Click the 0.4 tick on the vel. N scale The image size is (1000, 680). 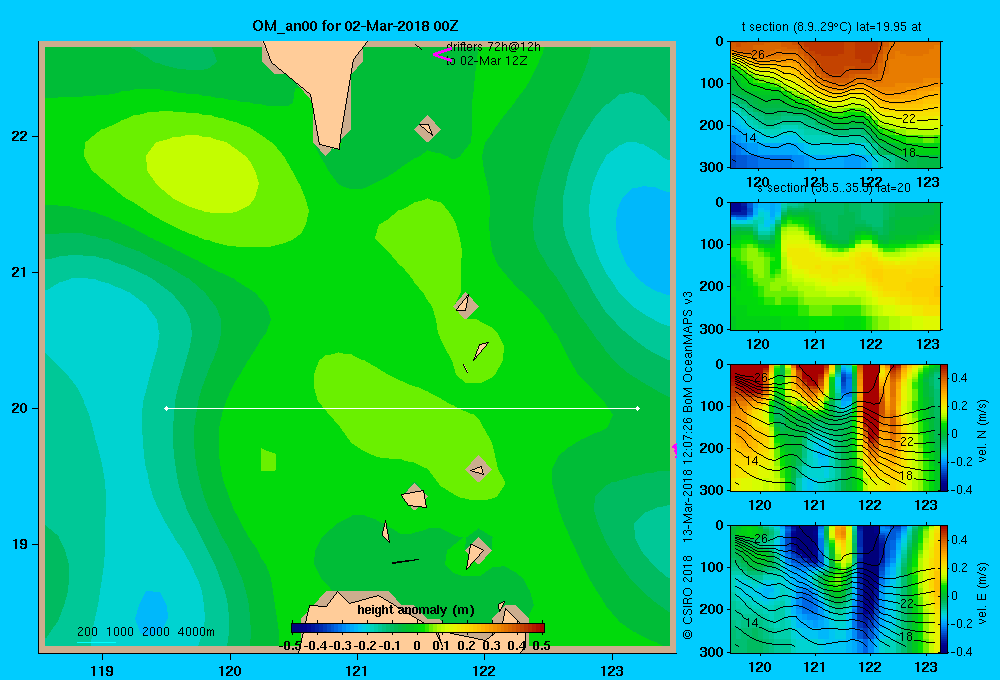(x=959, y=378)
